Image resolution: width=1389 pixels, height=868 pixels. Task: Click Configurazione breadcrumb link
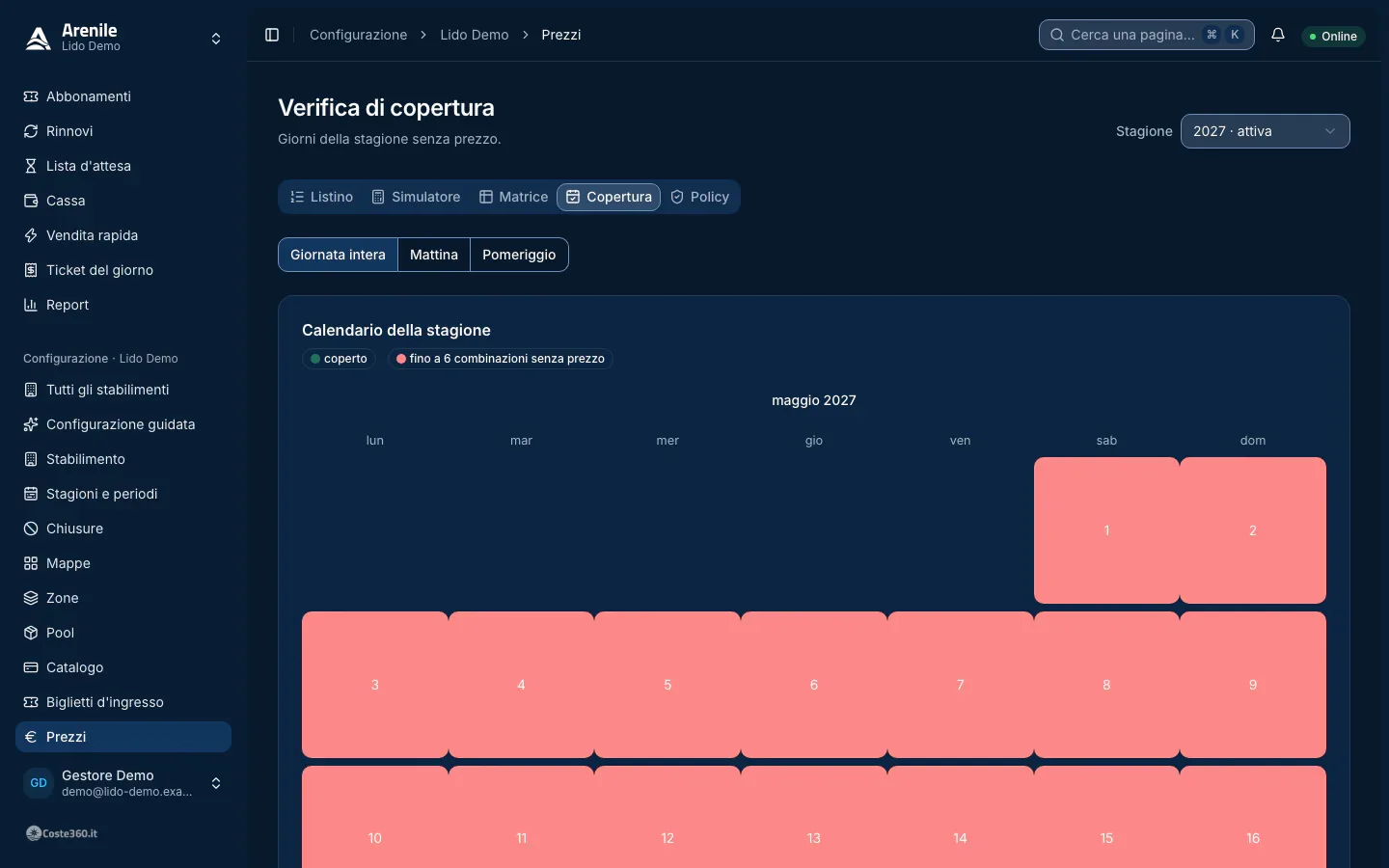point(358,35)
